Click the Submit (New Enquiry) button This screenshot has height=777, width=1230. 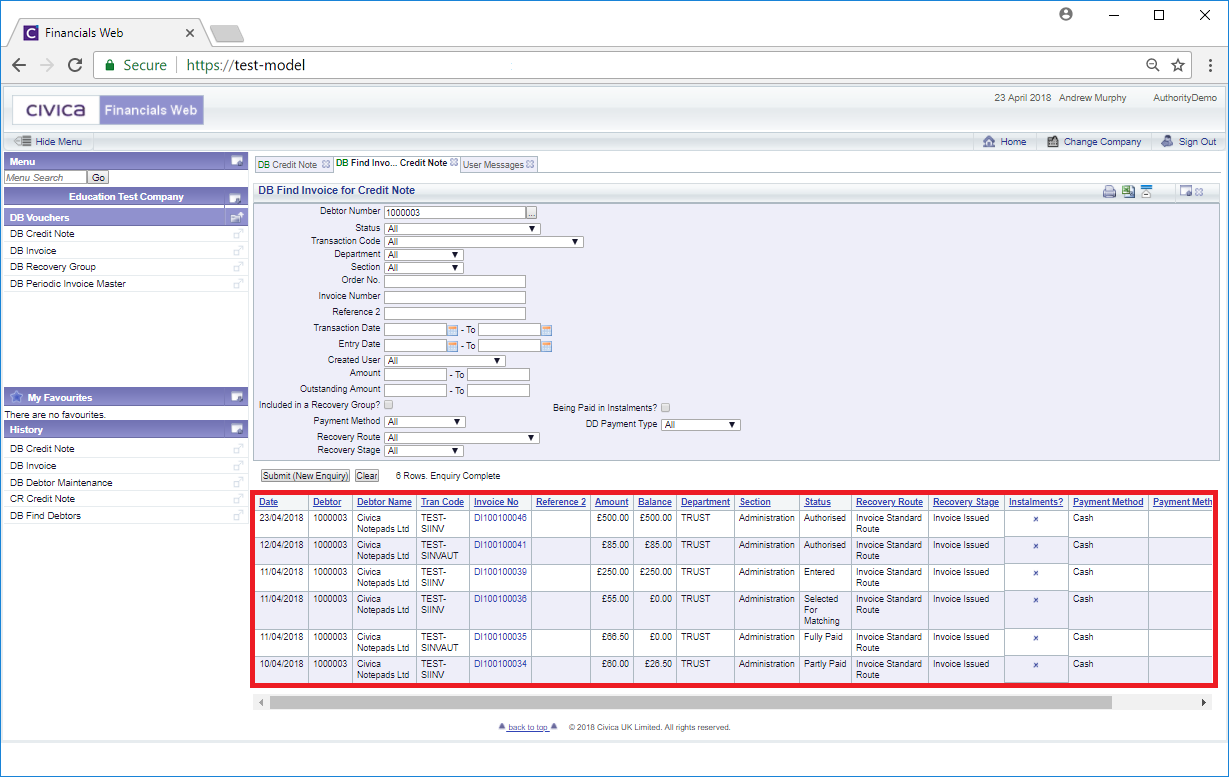(306, 476)
